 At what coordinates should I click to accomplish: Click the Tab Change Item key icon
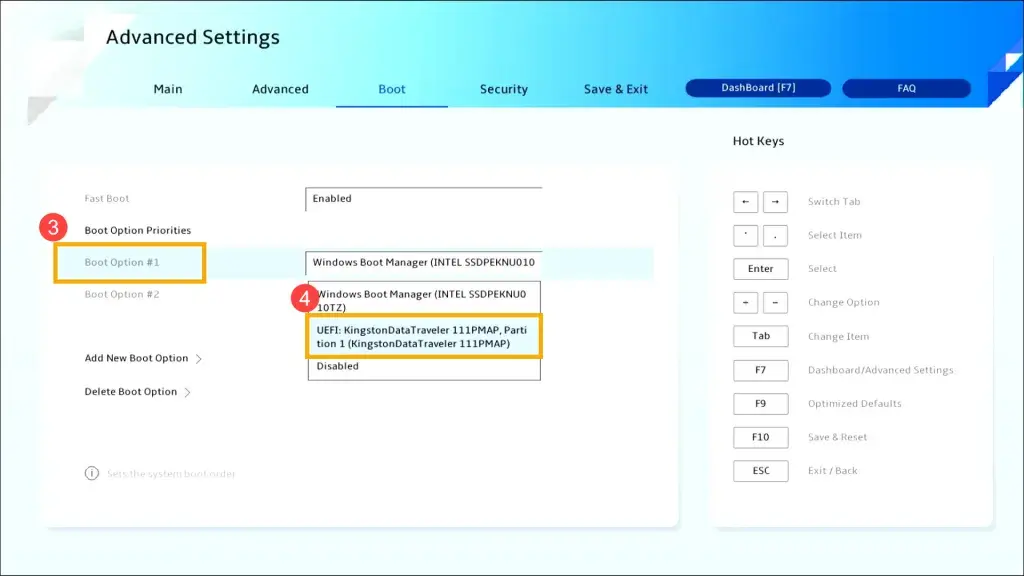[760, 336]
